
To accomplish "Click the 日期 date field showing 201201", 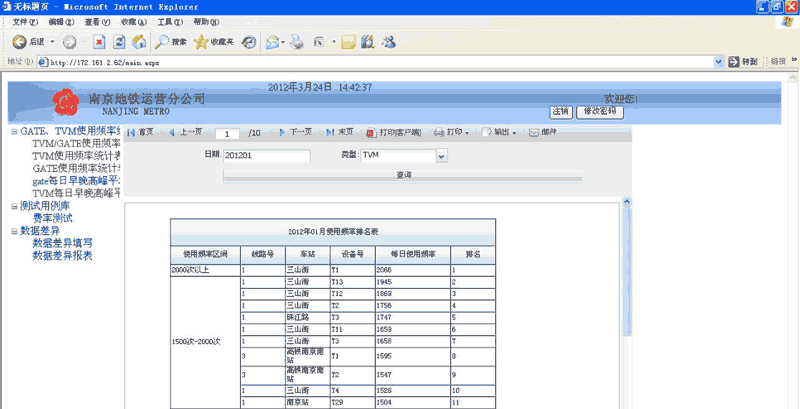I will click(x=266, y=156).
